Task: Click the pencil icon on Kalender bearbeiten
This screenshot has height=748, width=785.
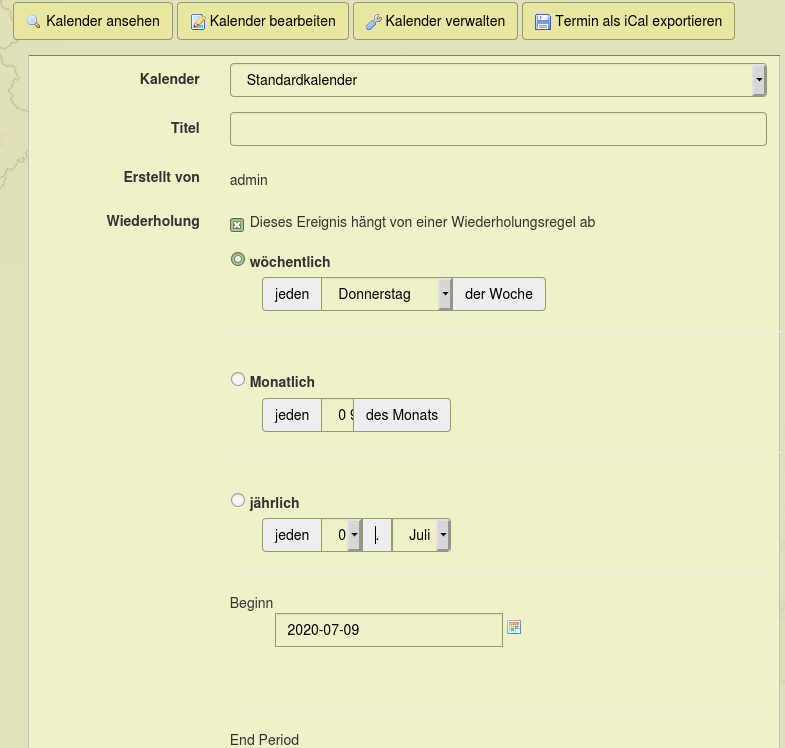Action: (198, 22)
